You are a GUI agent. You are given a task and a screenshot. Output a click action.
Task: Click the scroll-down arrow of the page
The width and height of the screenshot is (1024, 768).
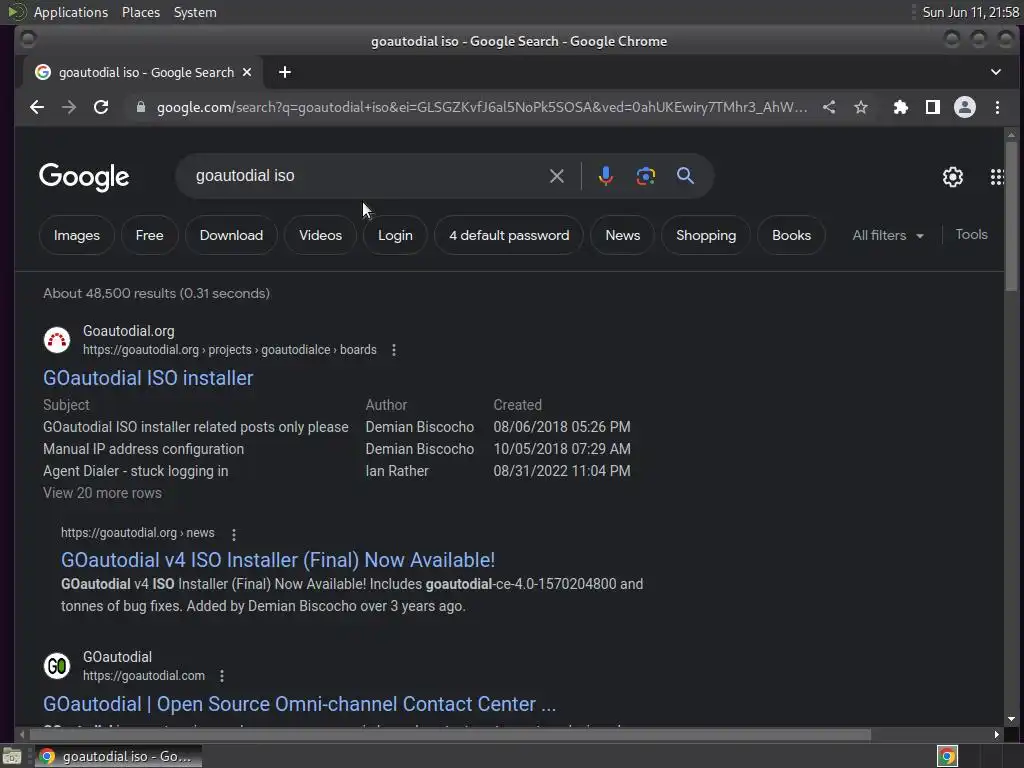click(x=1011, y=719)
